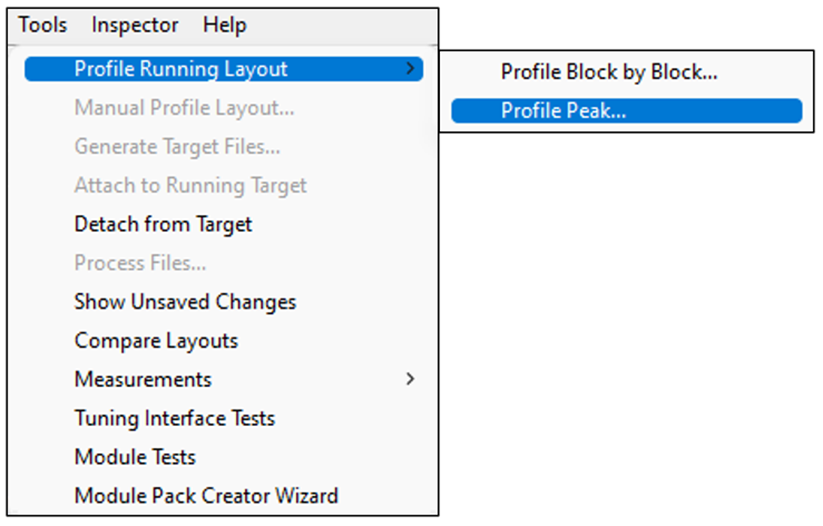Click Manual Profile Layout menu item

pos(184,108)
